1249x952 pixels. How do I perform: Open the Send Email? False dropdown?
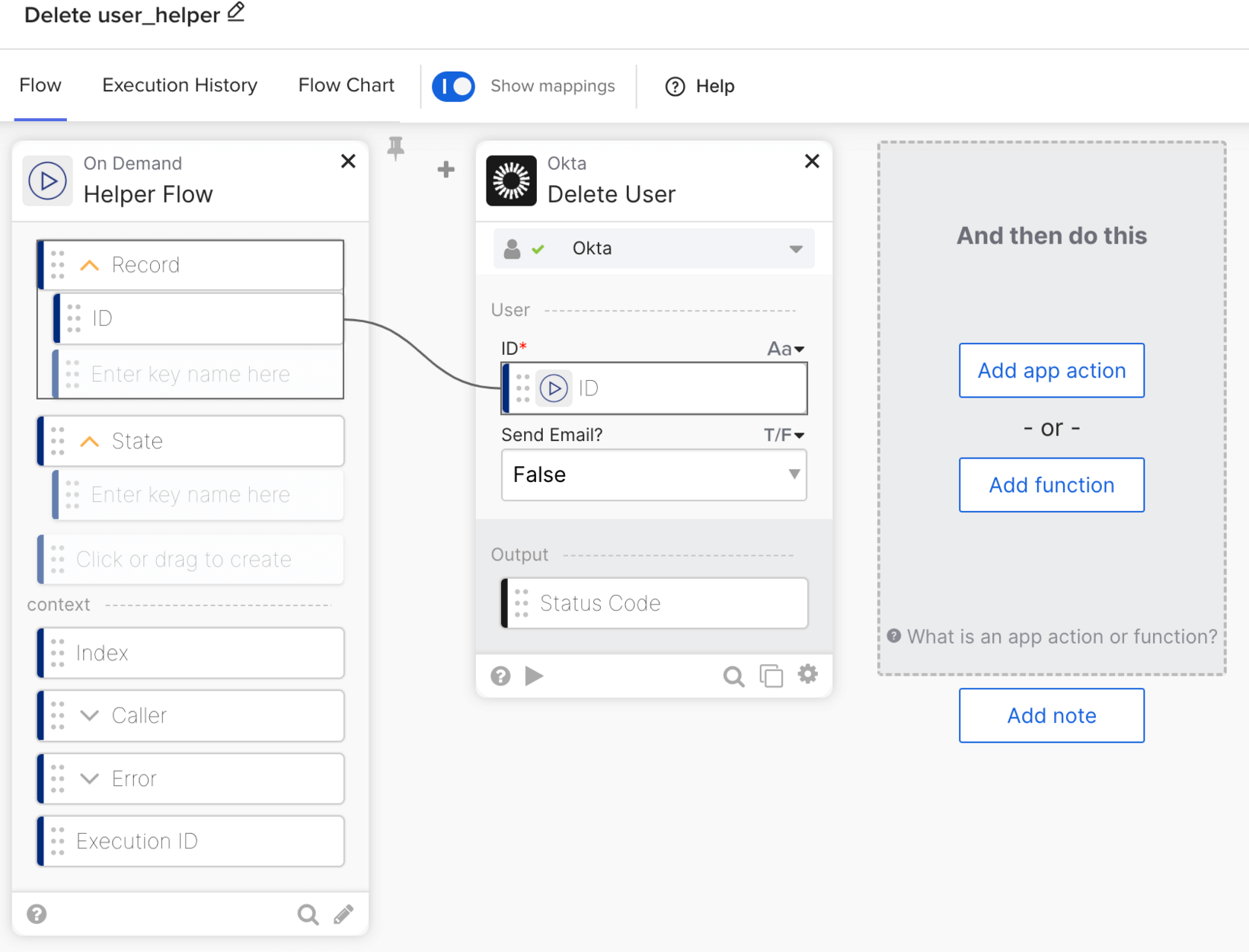coord(653,474)
